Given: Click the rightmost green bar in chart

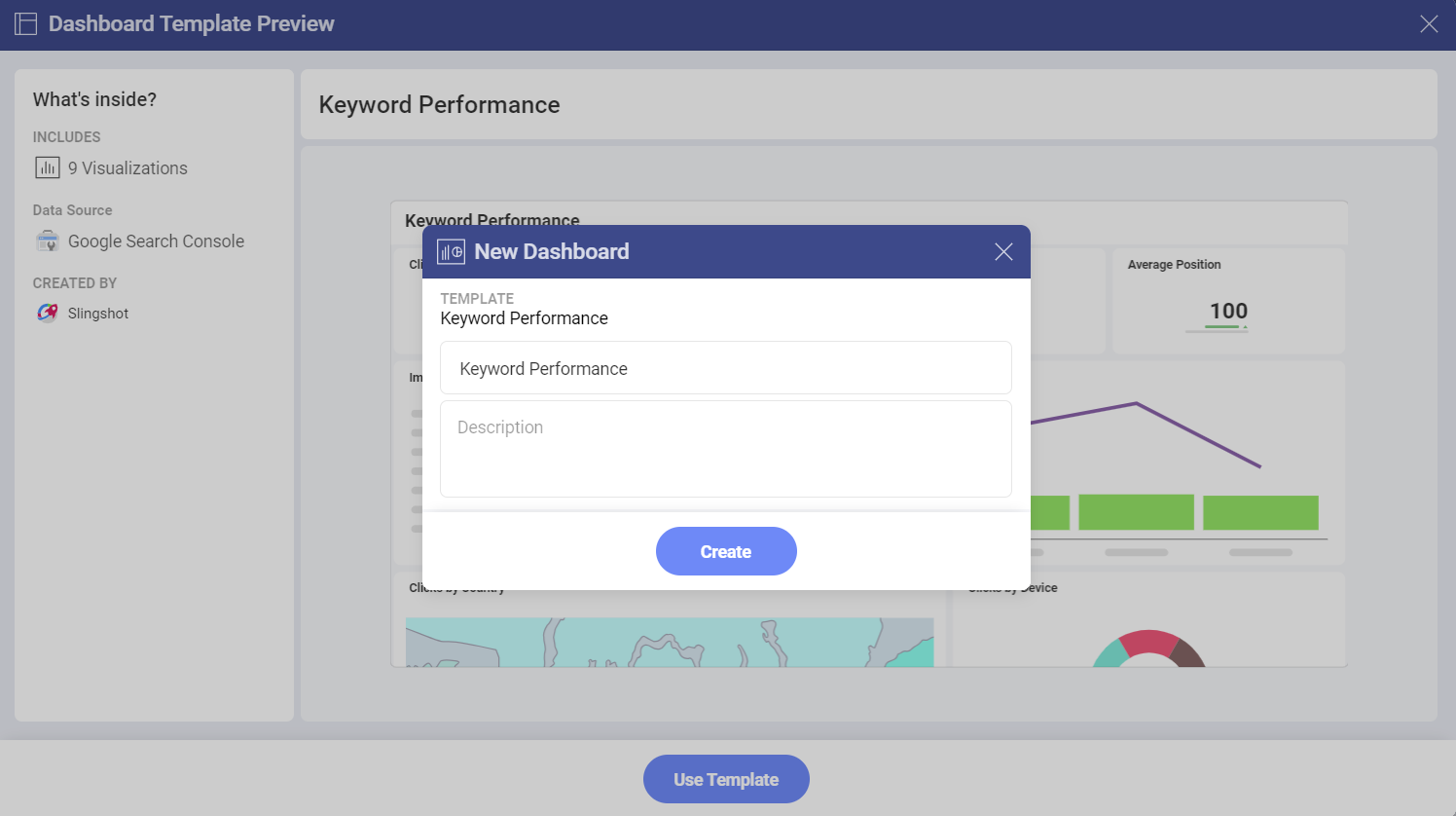Looking at the screenshot, I should click(1260, 512).
